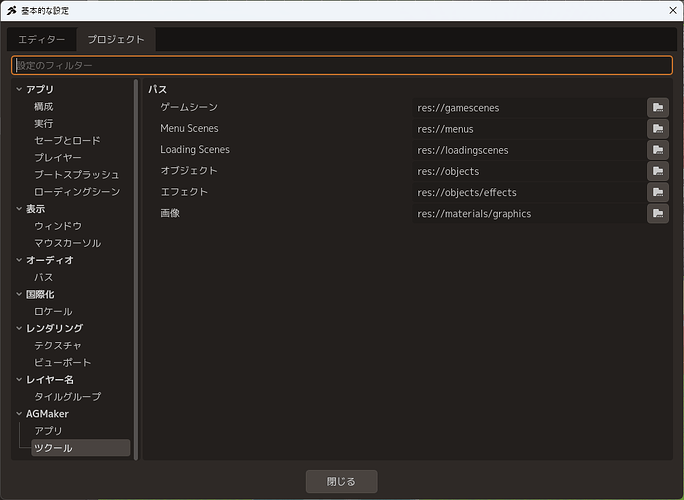Collapse the レイヤー名 category
Screen dimensions: 684x500
tap(19, 380)
